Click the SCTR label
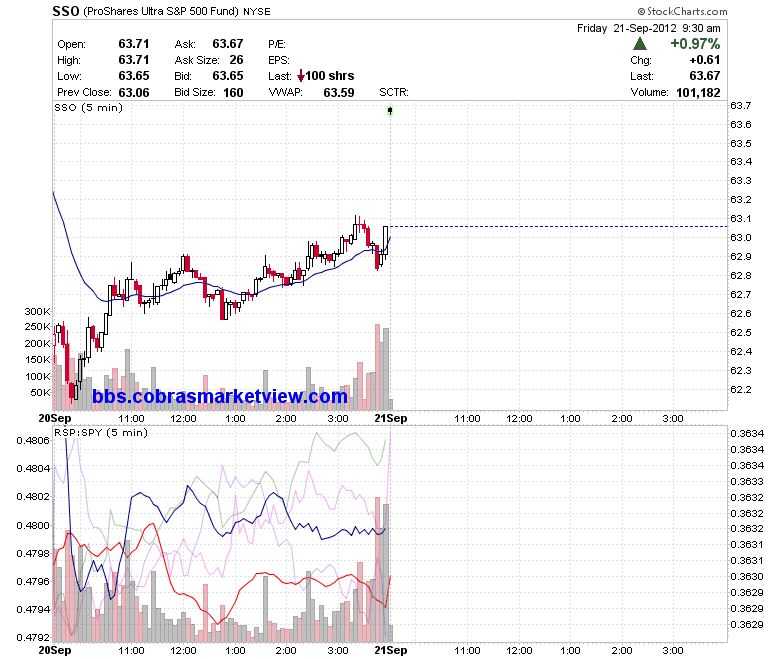The width and height of the screenshot is (780, 659). [393, 93]
